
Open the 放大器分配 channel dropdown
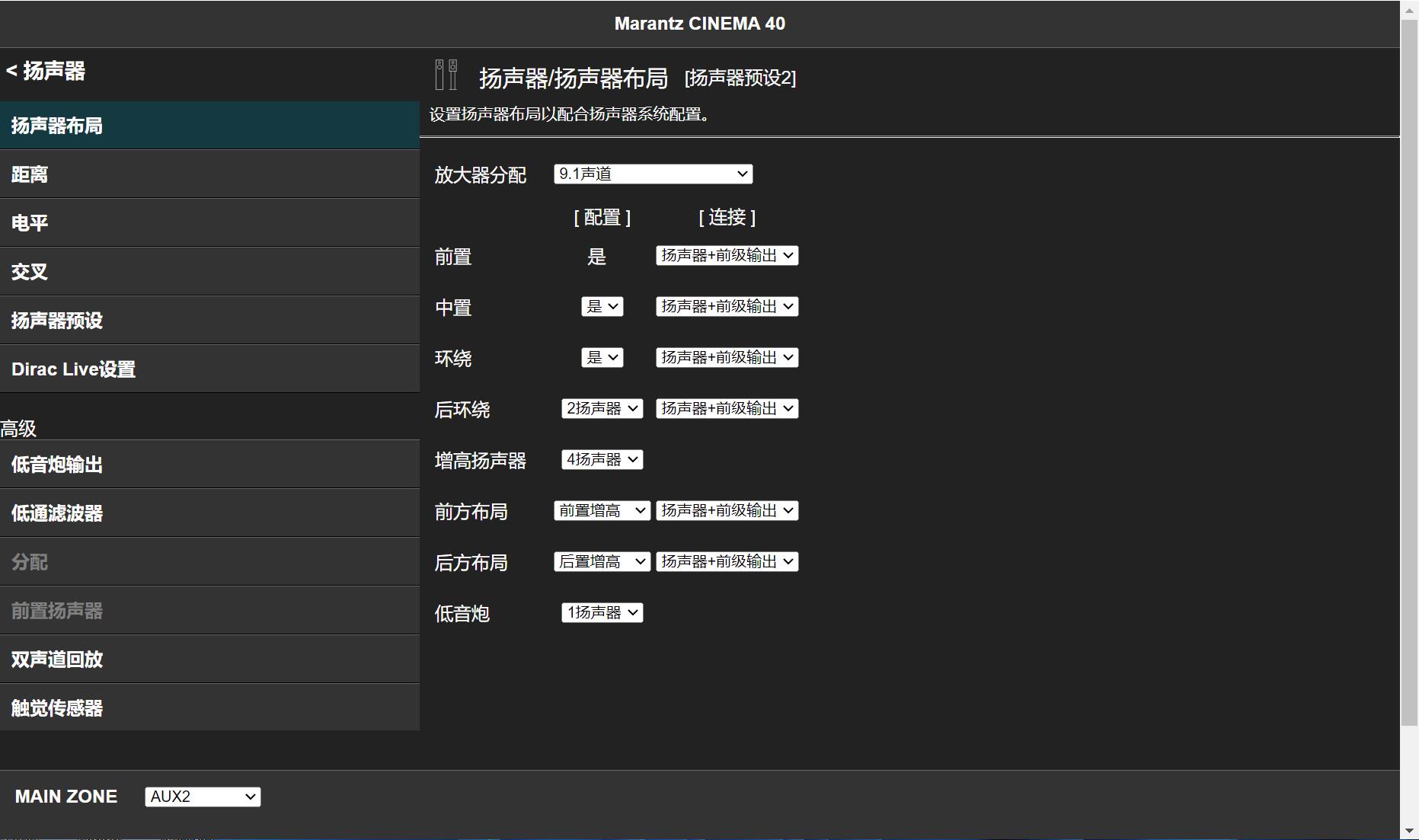[651, 174]
